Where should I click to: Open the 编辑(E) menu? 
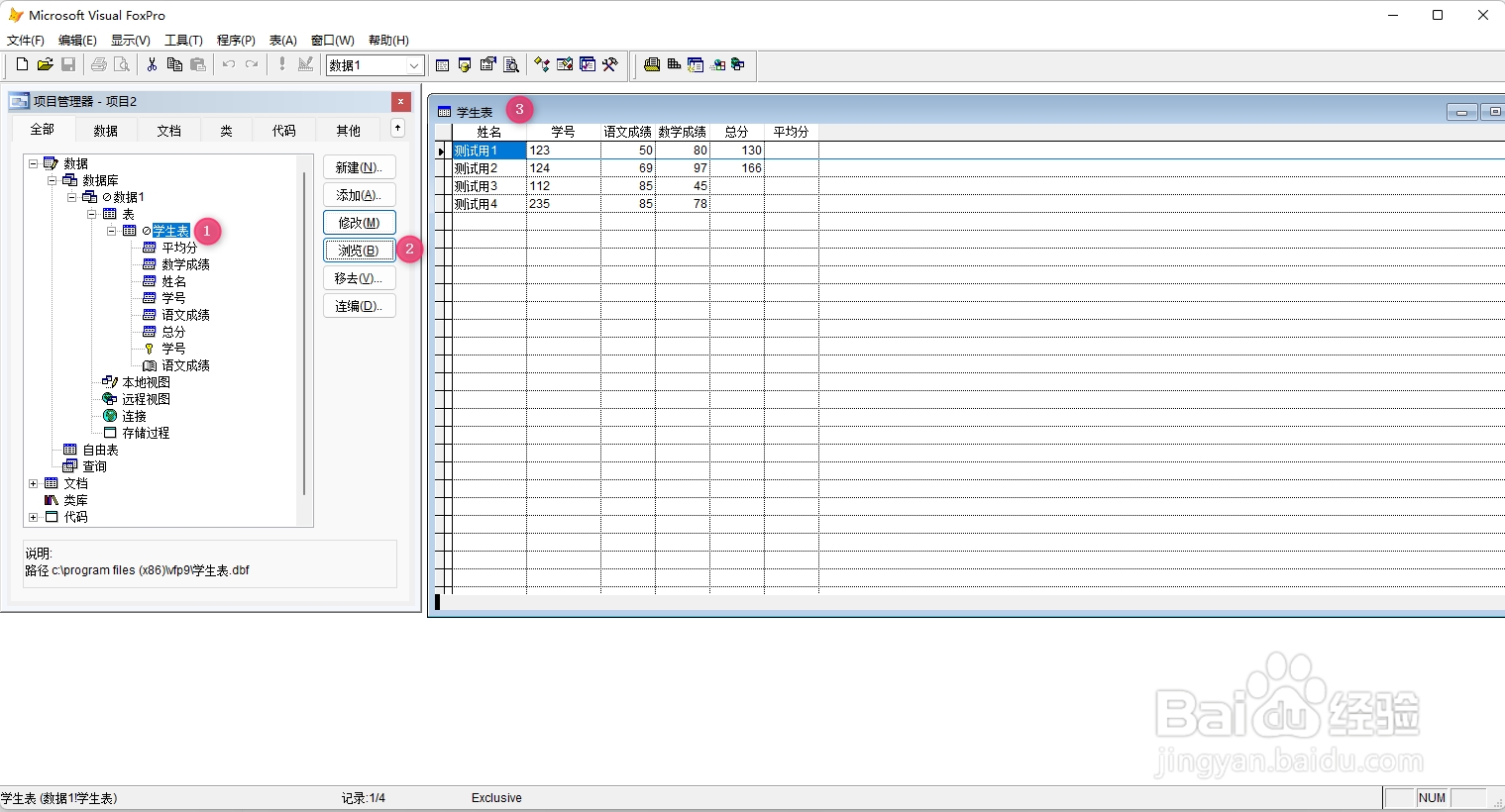[77, 41]
